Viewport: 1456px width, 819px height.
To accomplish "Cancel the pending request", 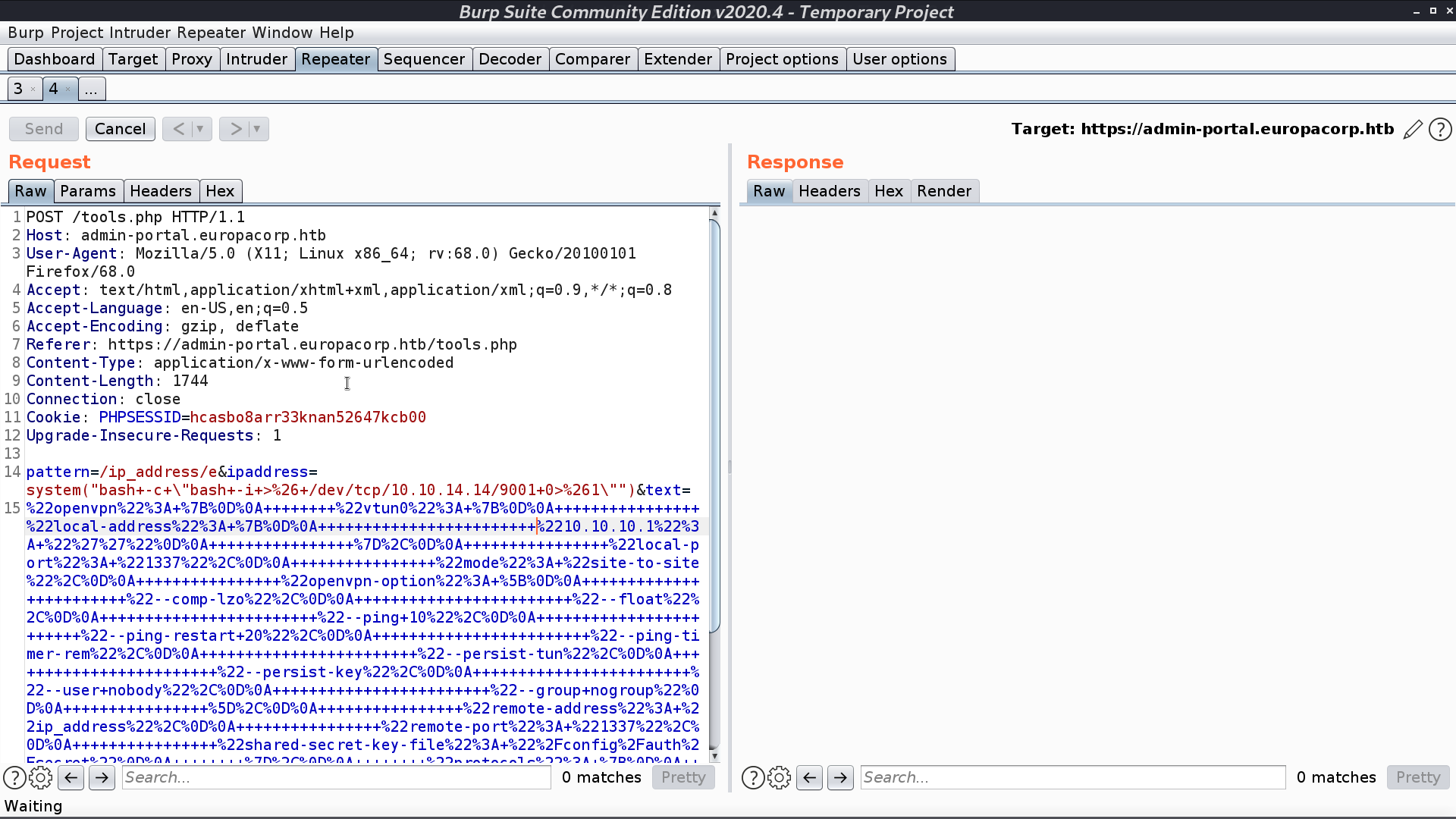I will (x=121, y=129).
